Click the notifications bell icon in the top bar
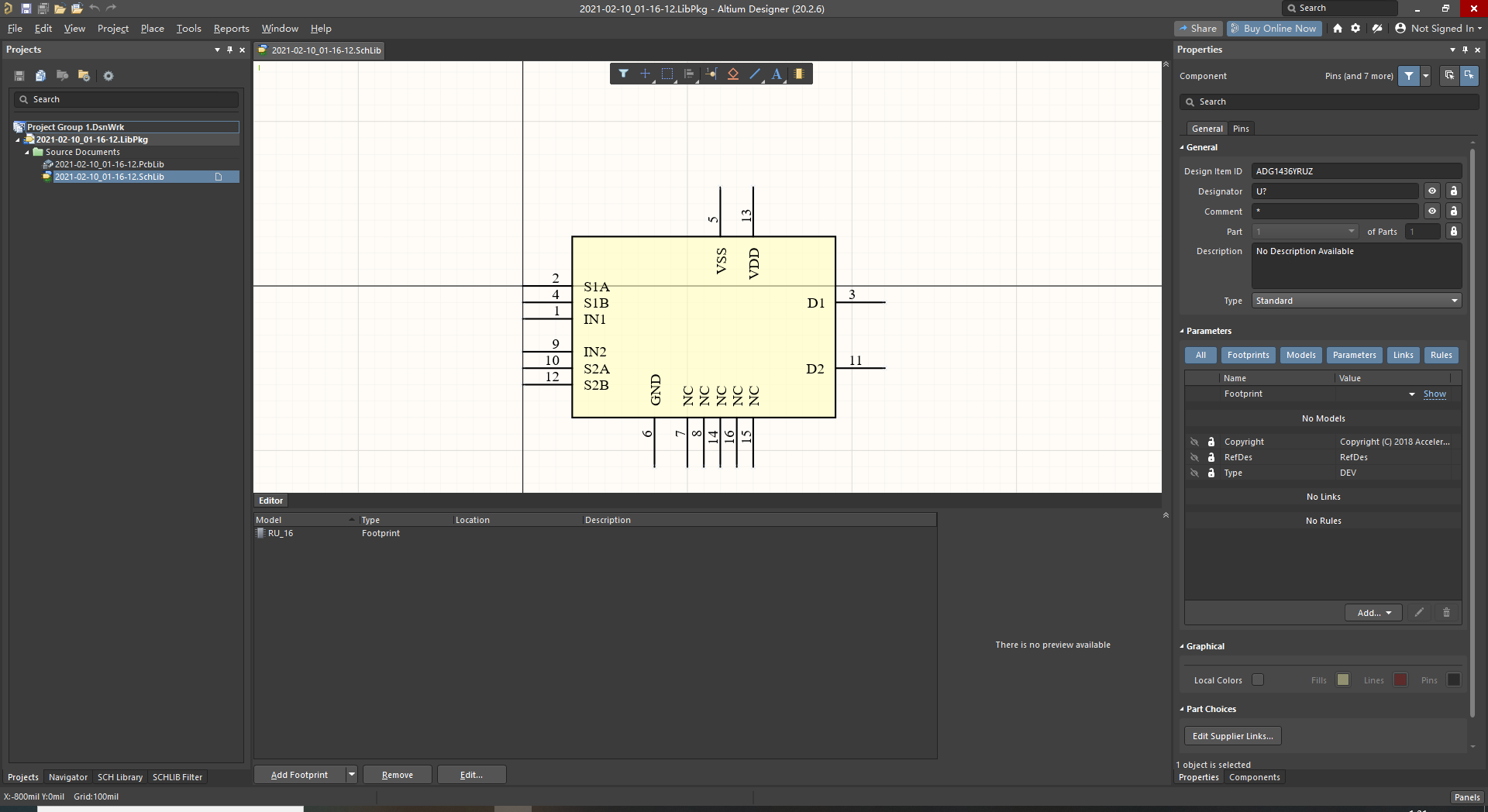Viewport: 1488px width, 812px height. [x=1377, y=29]
